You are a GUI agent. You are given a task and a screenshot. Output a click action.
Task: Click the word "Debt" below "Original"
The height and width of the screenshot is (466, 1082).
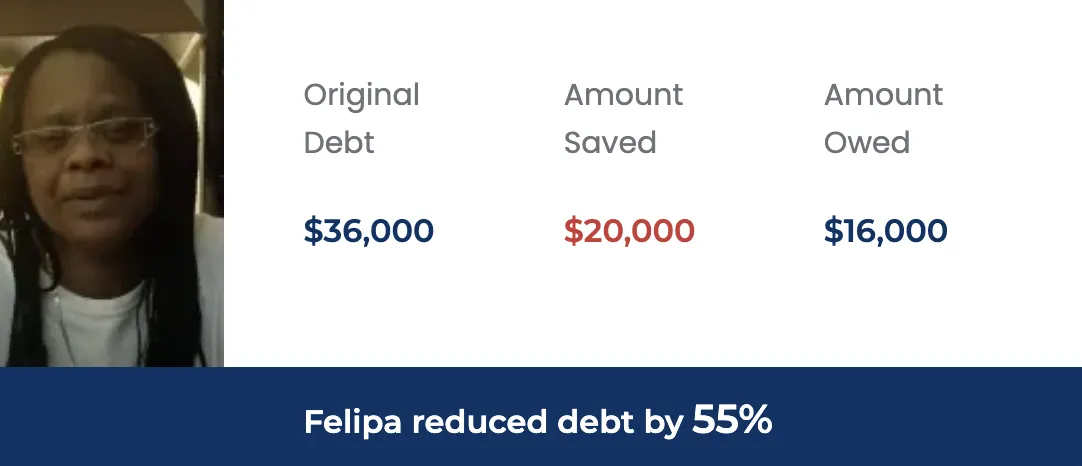click(x=339, y=143)
